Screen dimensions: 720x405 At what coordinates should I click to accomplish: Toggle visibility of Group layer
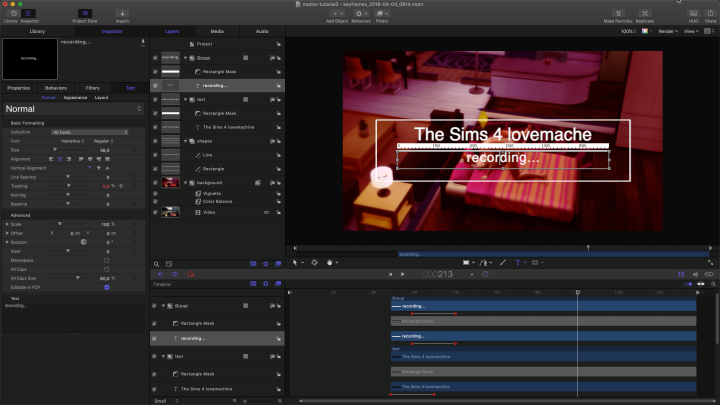click(x=155, y=58)
